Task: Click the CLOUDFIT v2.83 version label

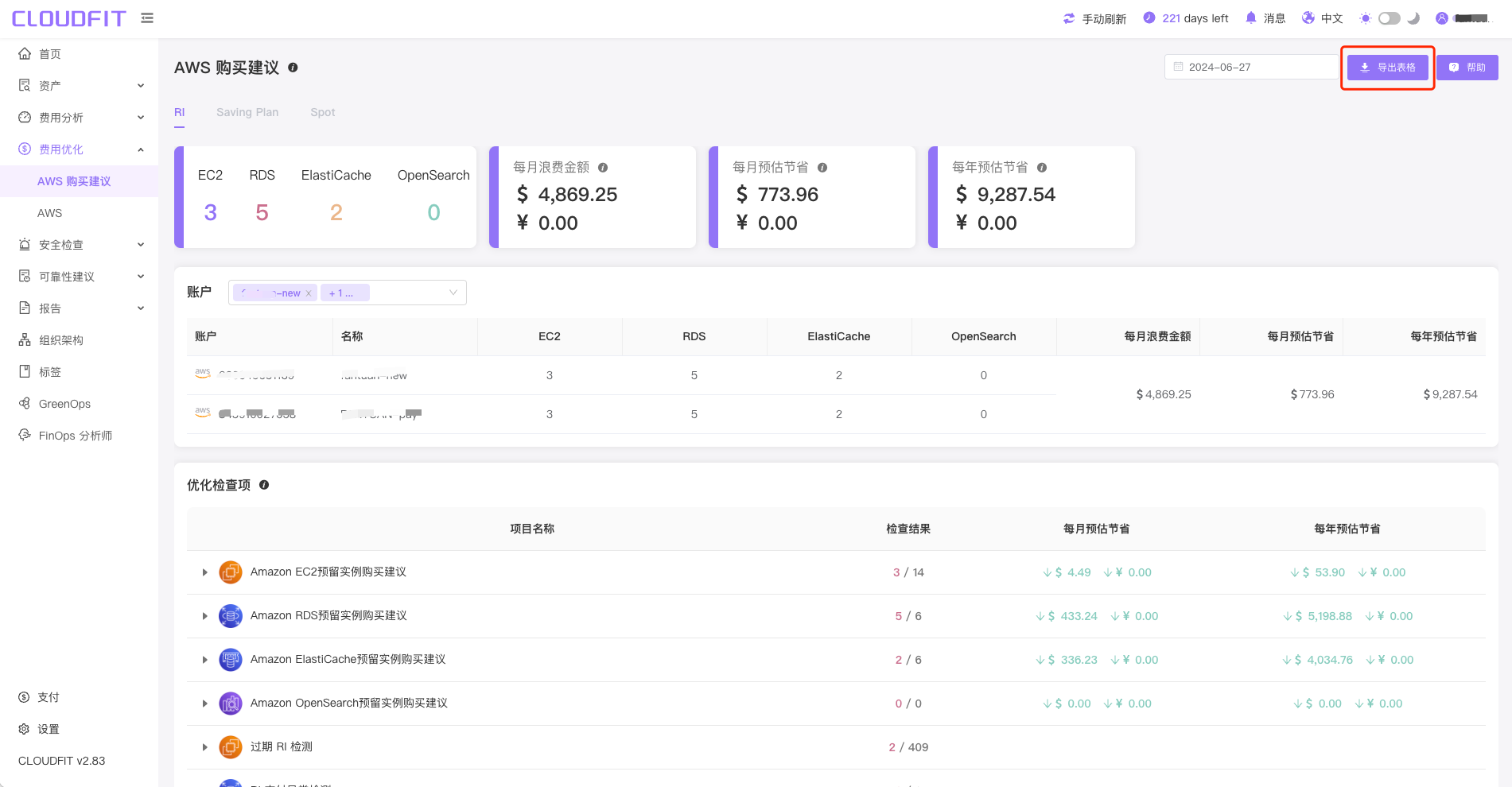Action: coord(62,761)
